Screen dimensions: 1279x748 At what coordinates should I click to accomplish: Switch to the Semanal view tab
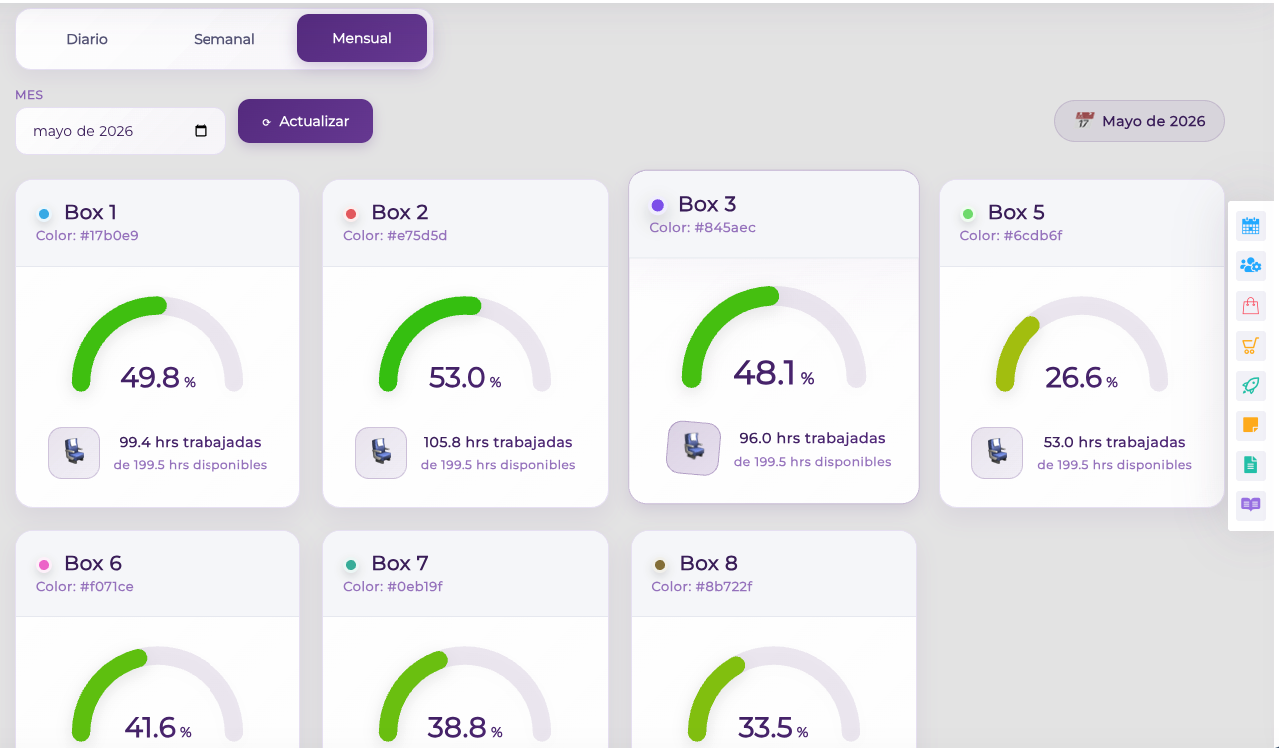[x=224, y=39]
